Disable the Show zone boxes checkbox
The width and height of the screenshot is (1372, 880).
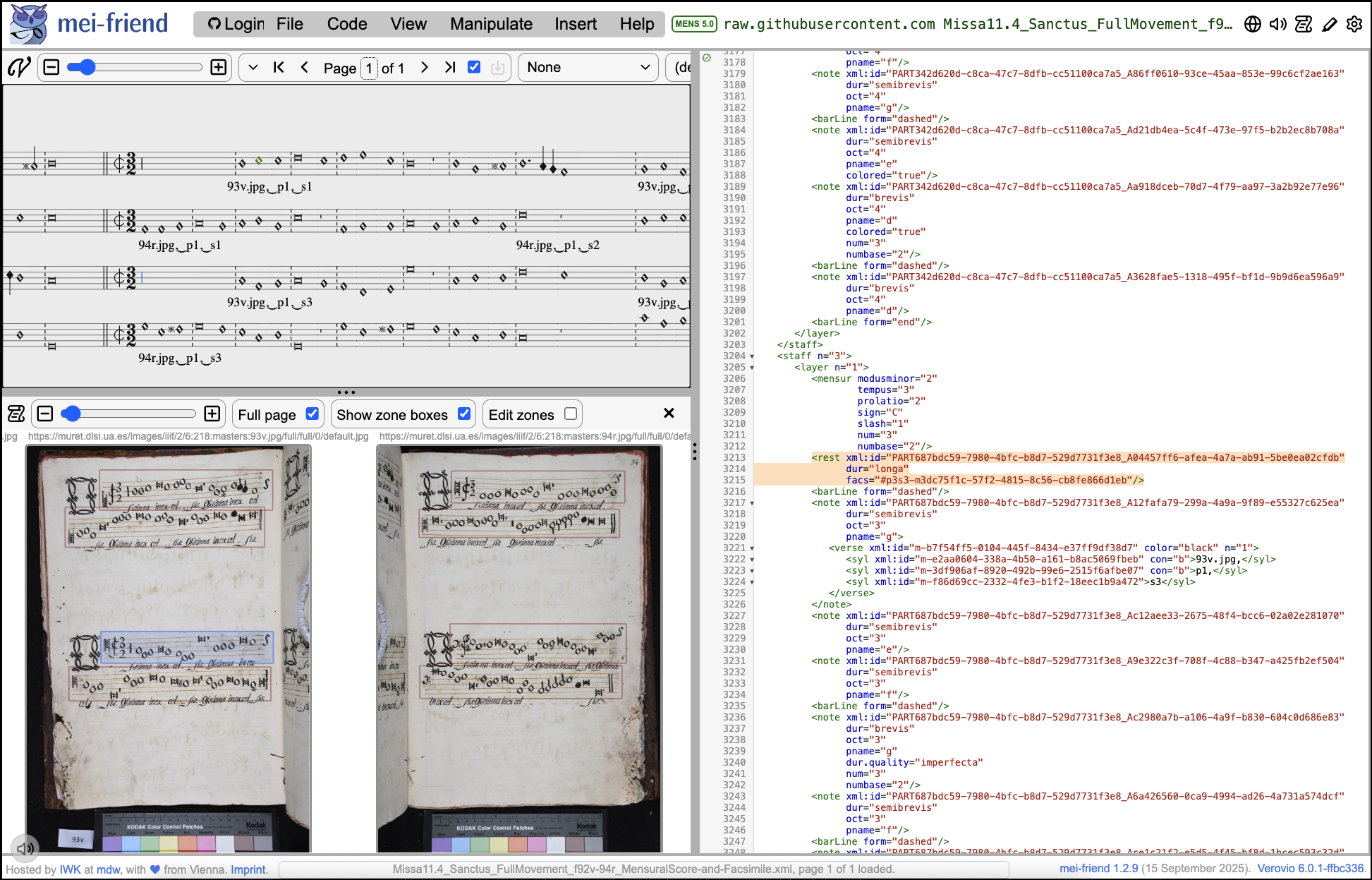pyautogui.click(x=464, y=414)
